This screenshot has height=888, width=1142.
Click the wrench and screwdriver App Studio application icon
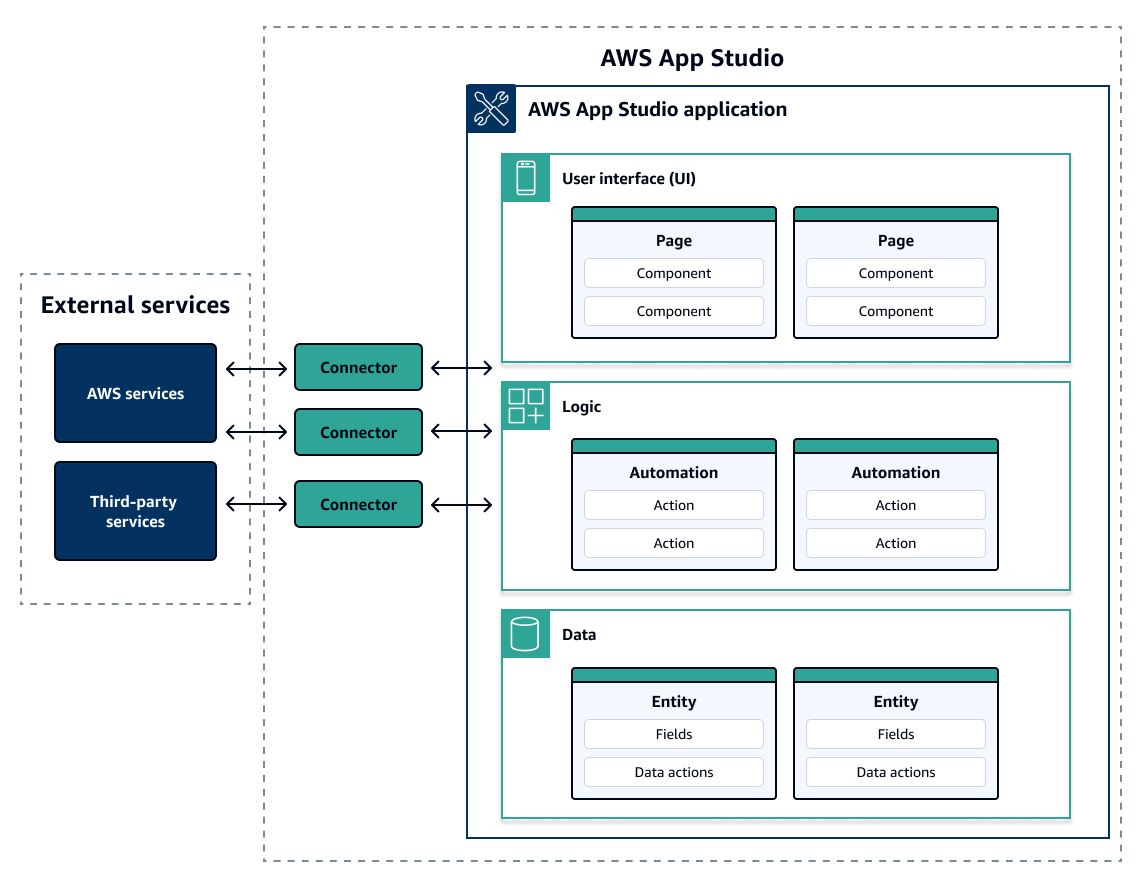491,110
